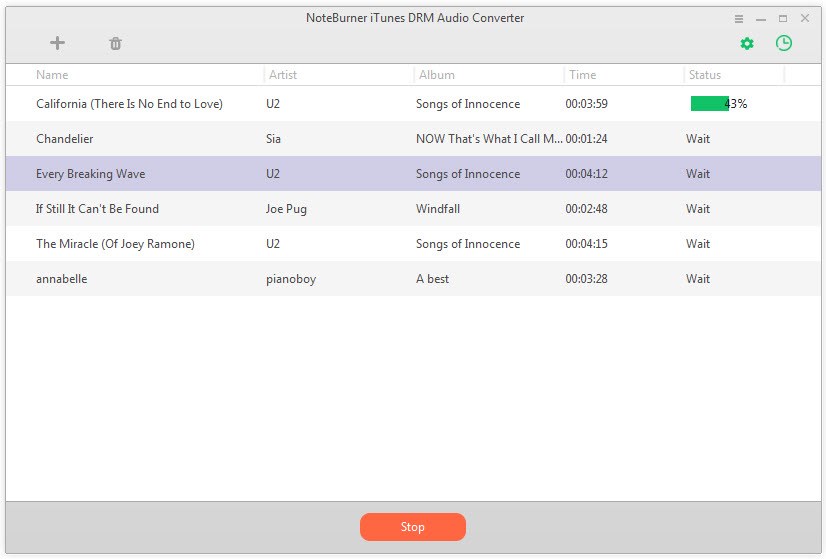The image size is (826, 559).
Task: Select The Miracle (Of Joey Ramone)
Action: [413, 243]
